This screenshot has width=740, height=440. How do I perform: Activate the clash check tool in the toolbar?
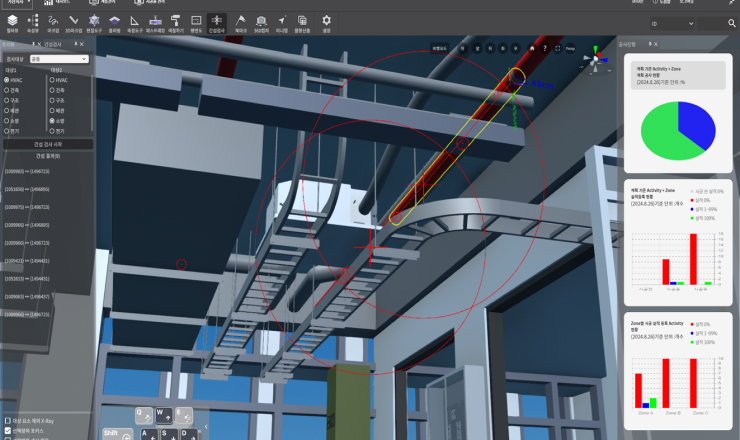click(217, 20)
